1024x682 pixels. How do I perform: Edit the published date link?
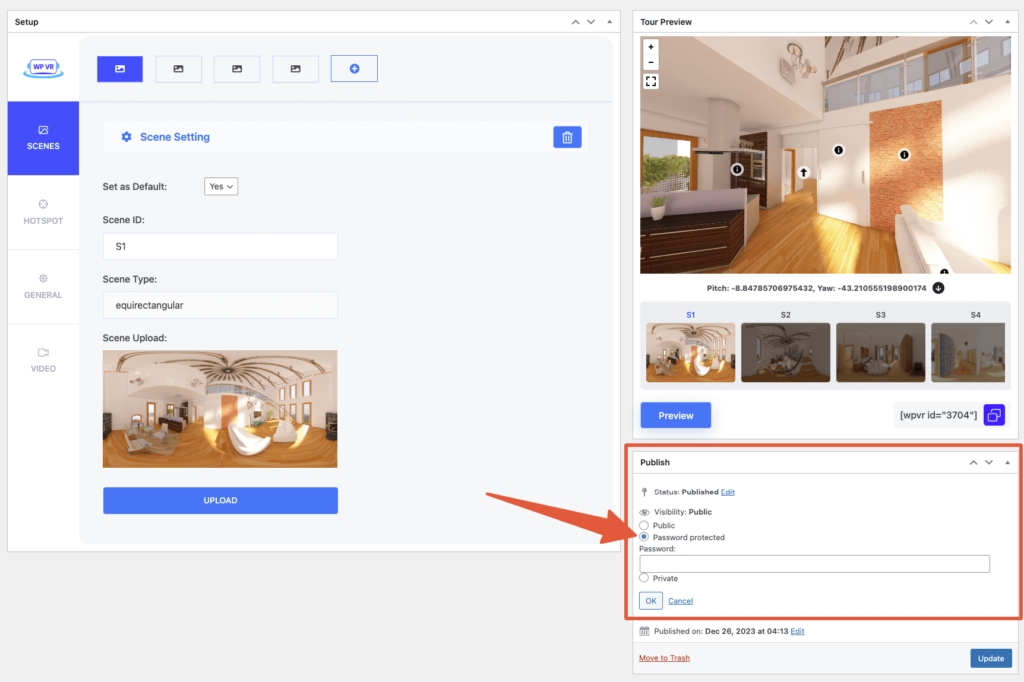(797, 631)
